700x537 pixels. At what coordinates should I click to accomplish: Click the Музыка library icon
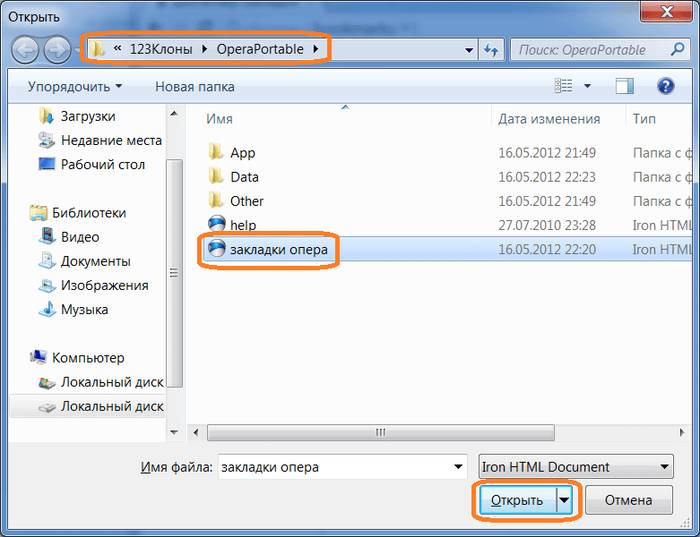(47, 309)
